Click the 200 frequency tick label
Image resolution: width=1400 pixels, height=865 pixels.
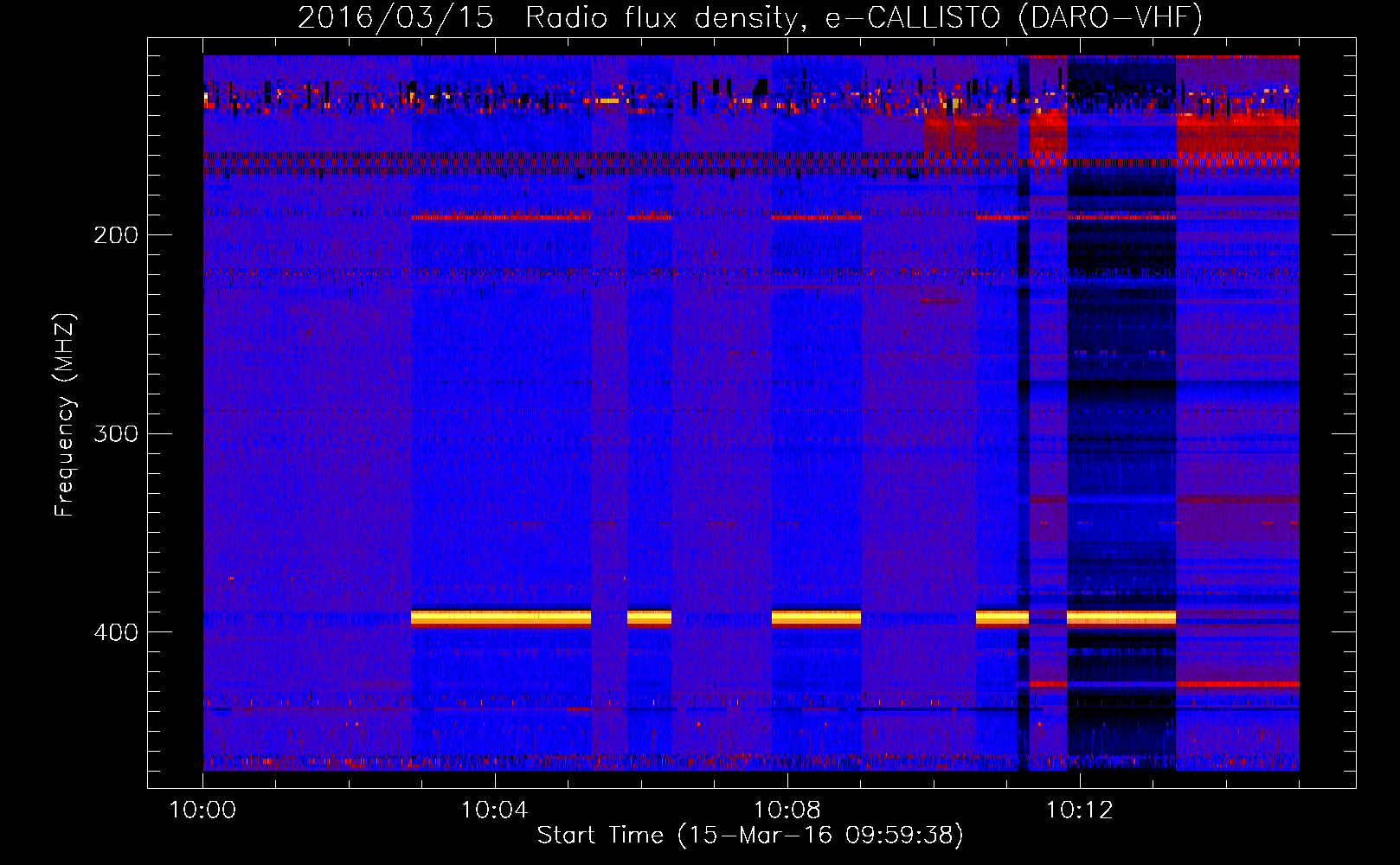coord(116,234)
